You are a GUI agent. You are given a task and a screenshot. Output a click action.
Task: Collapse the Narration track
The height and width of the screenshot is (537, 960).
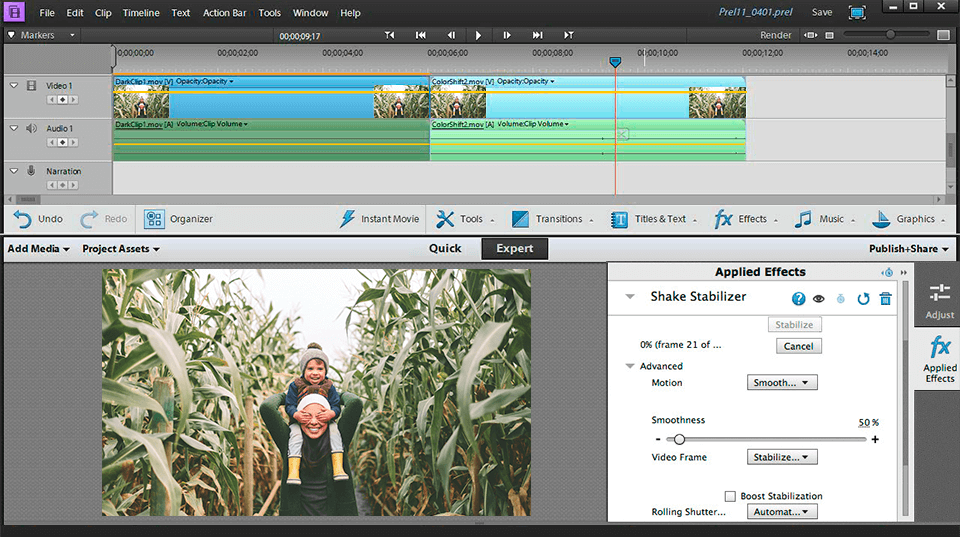coord(13,171)
